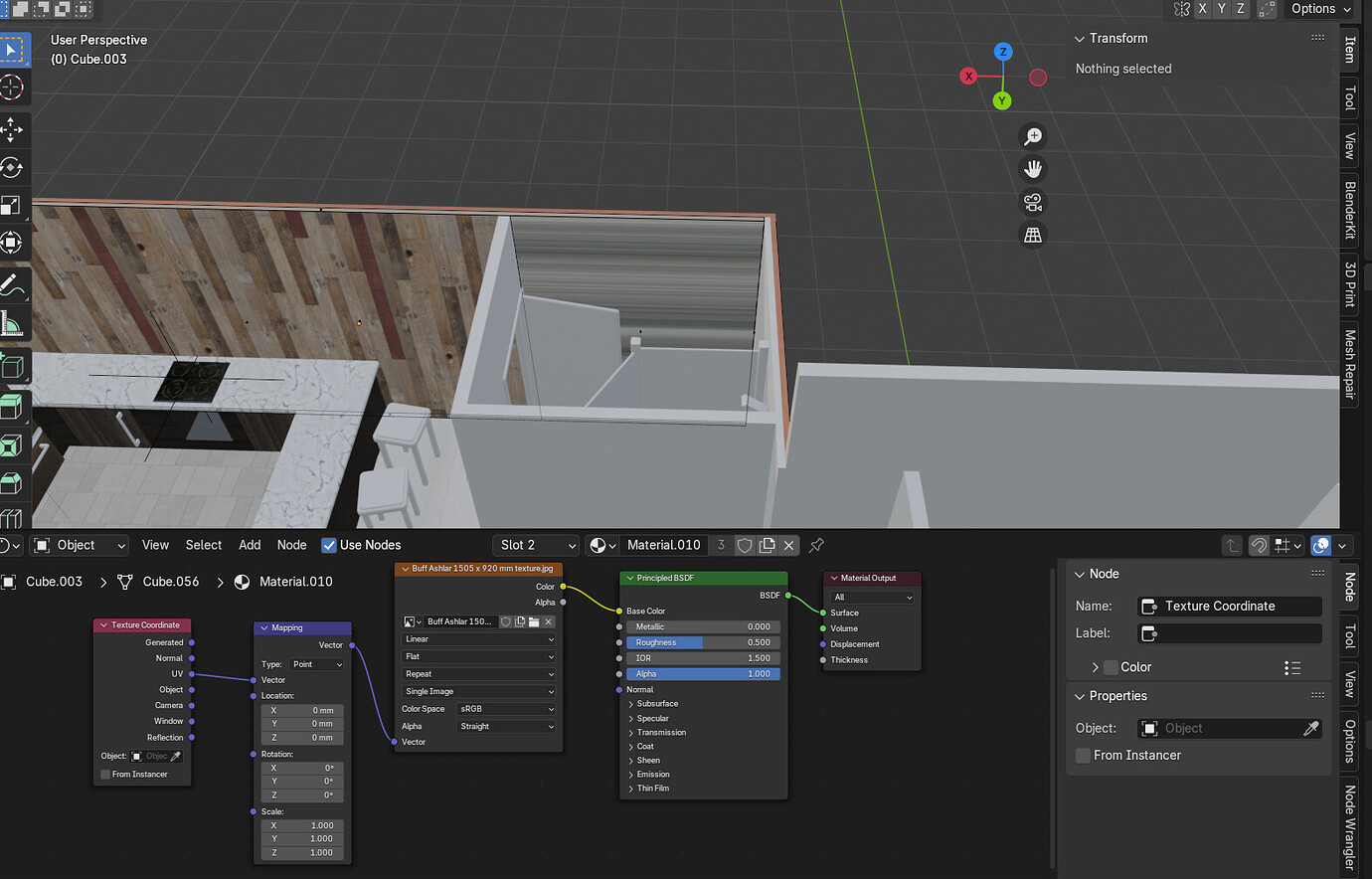Open the Linear interpolation dropdown
Screen dimensions: 1372x879
(x=479, y=639)
